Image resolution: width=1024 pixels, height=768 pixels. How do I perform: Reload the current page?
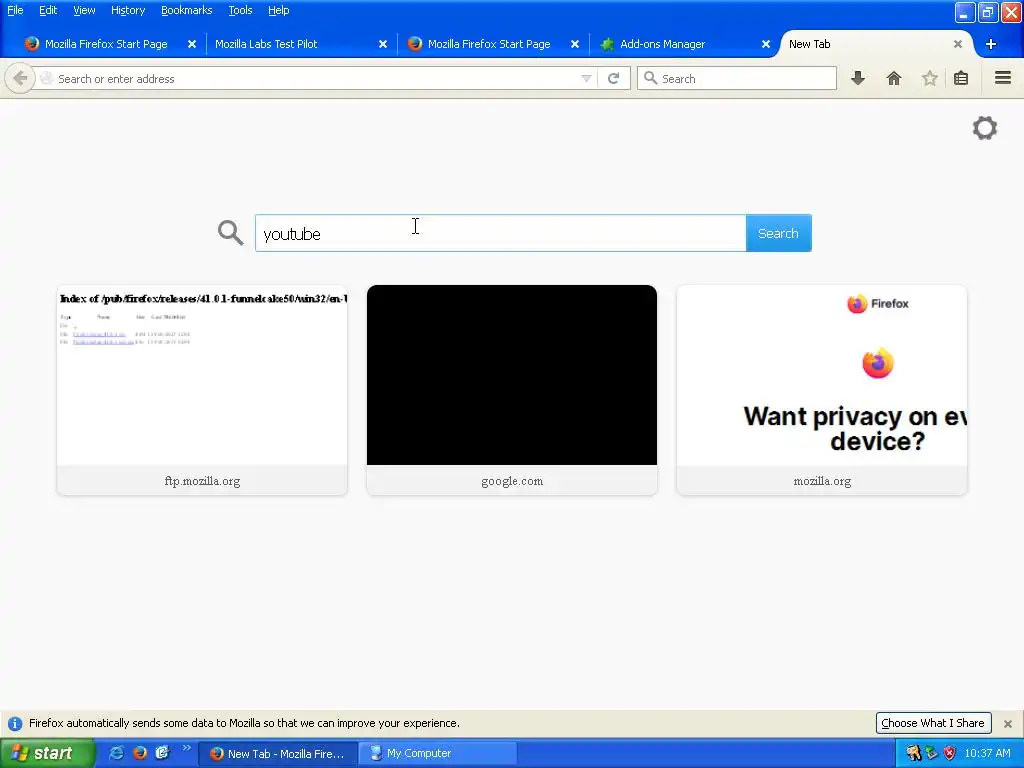coord(613,78)
